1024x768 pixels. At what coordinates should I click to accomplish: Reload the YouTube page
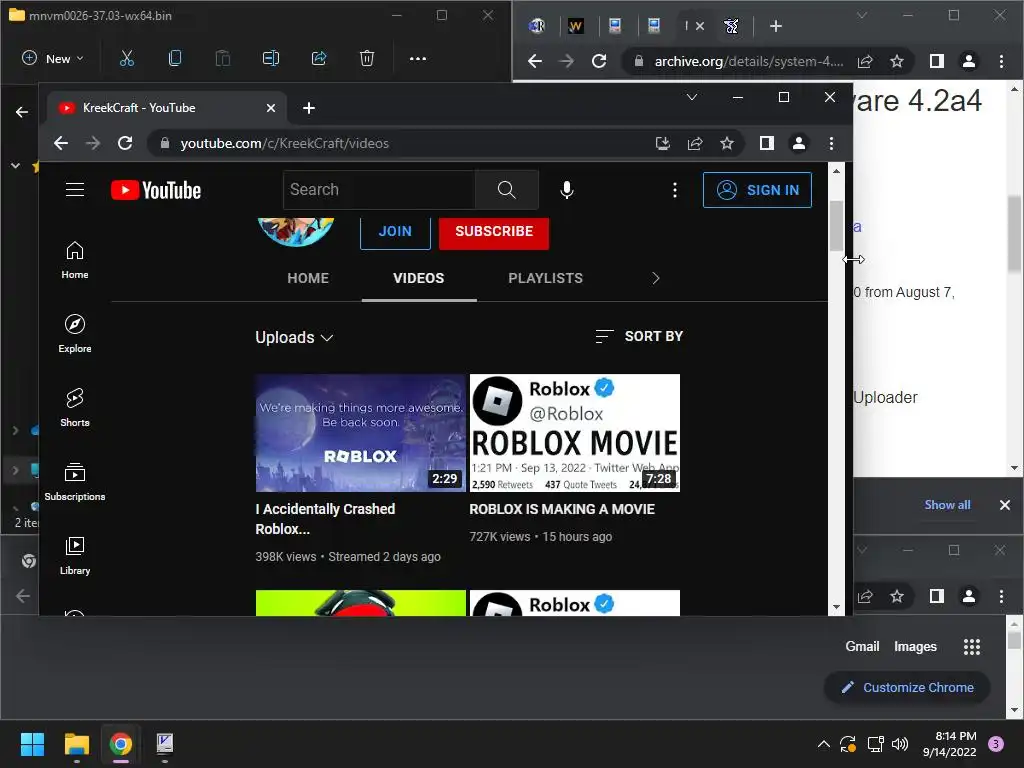125,143
